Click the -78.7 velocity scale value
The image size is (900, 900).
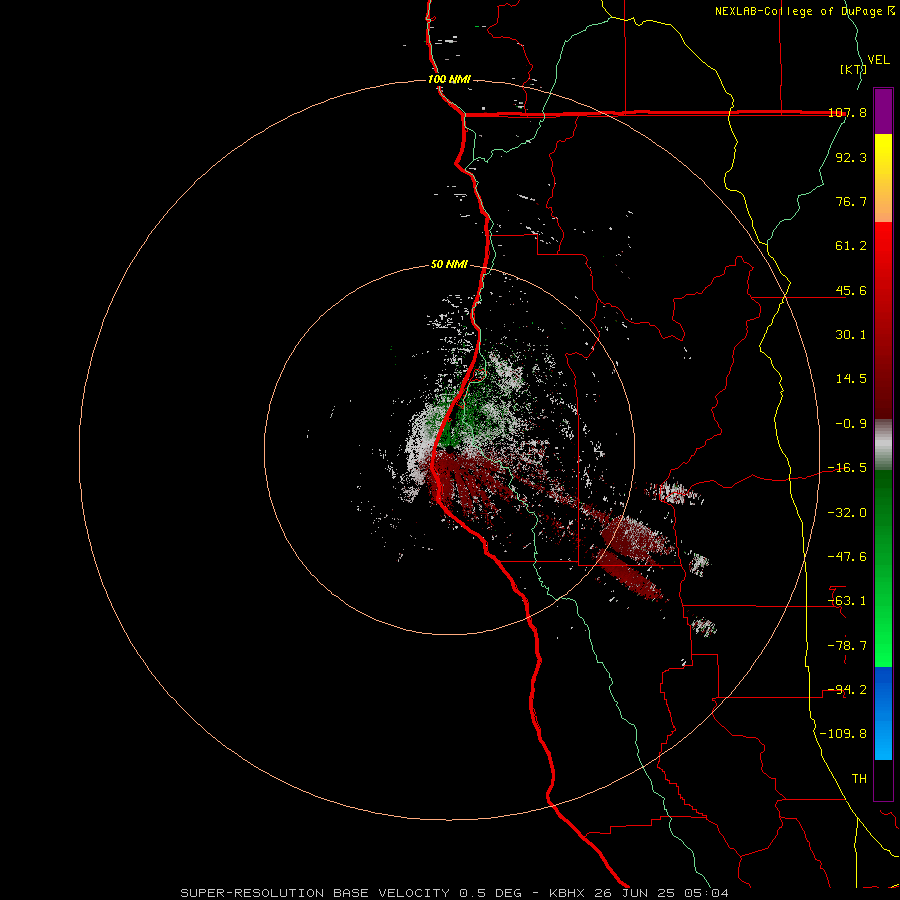pyautogui.click(x=847, y=646)
